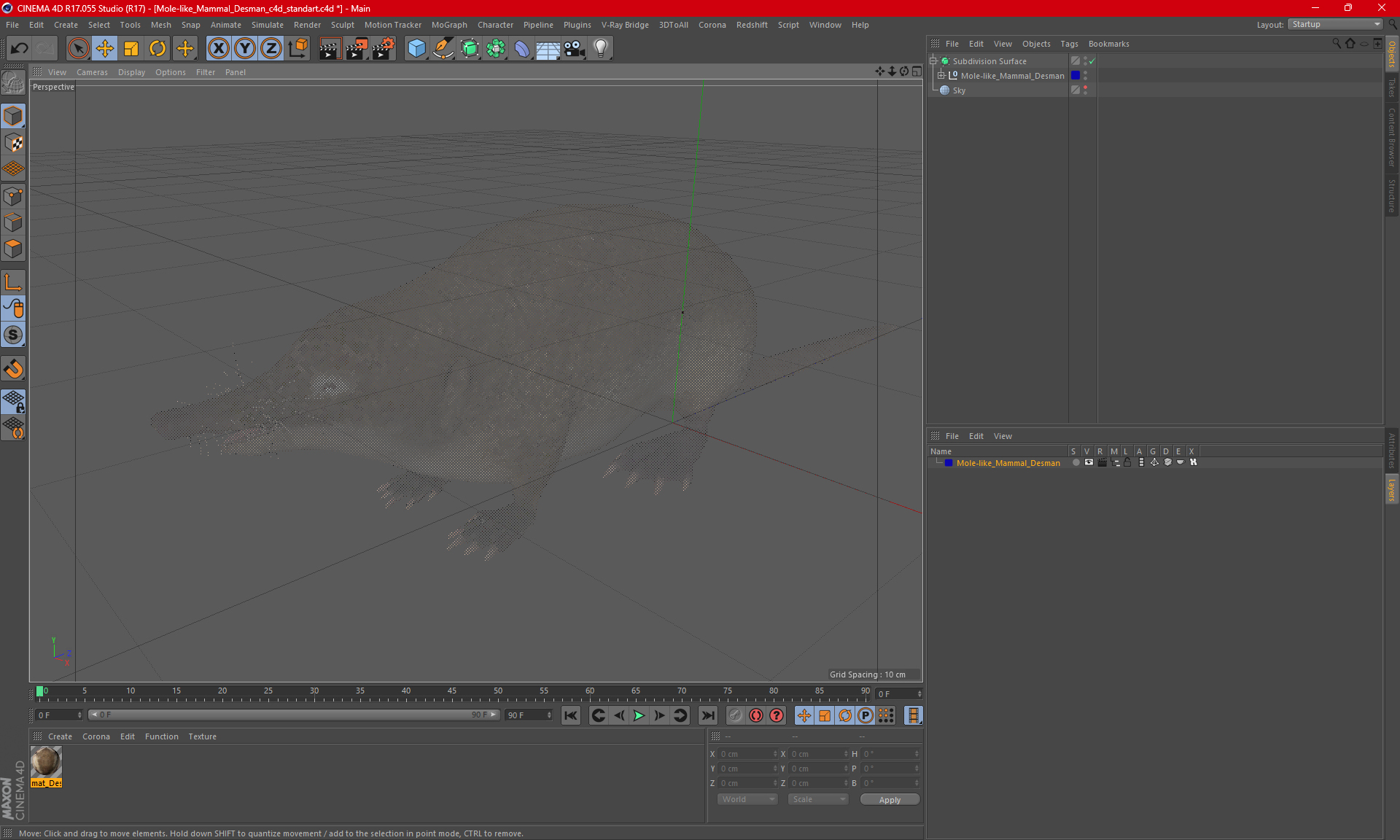
Task: Toggle Z axis lock
Action: coord(271,48)
